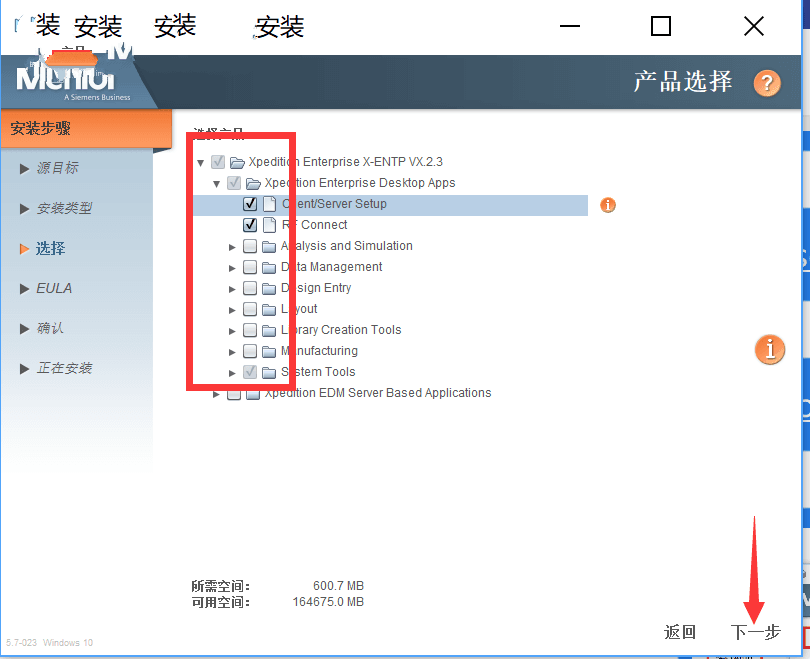Uncheck the Client/Server Setup checkbox
This screenshot has width=810, height=659.
(250, 204)
